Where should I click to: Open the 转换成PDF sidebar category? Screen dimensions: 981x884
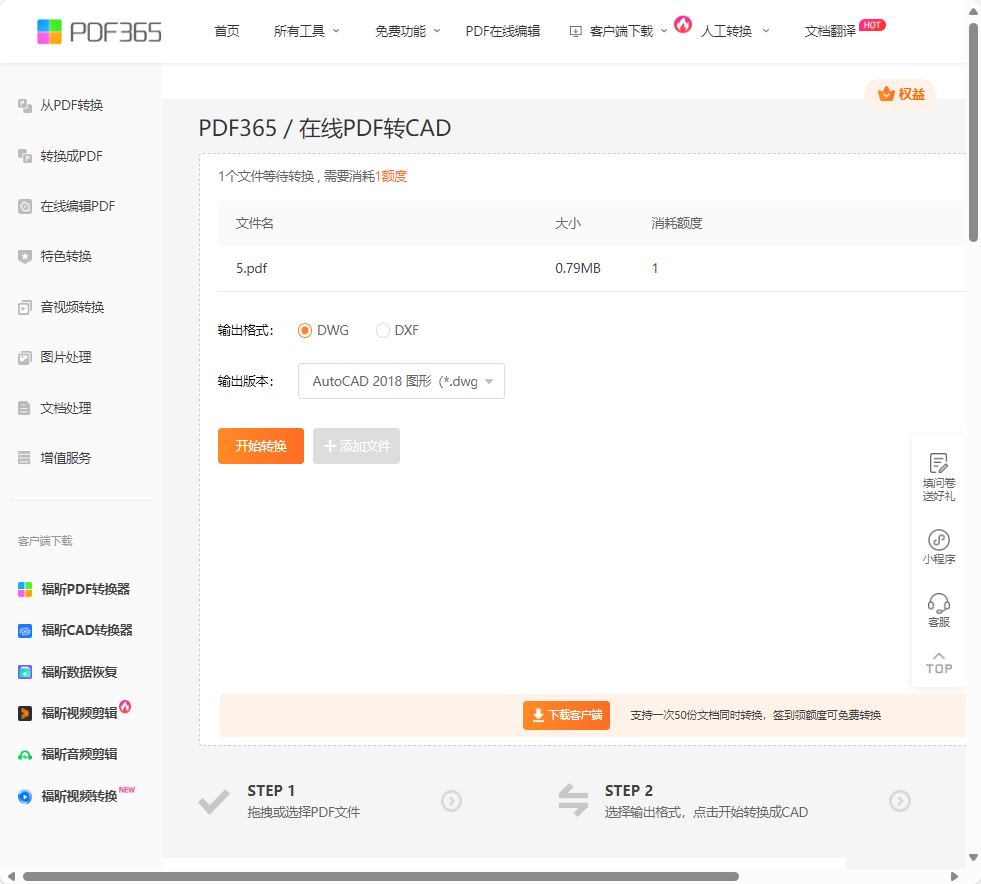(71, 156)
